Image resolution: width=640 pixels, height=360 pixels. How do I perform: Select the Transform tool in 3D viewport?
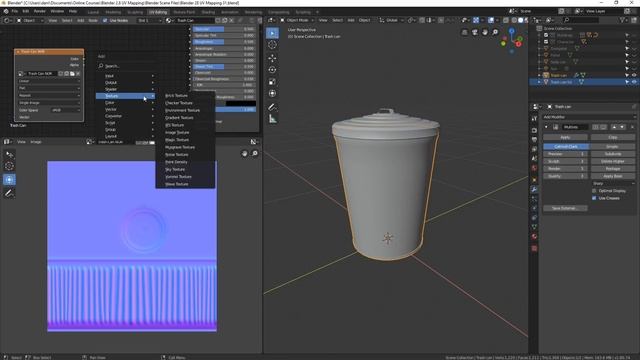(x=272, y=93)
